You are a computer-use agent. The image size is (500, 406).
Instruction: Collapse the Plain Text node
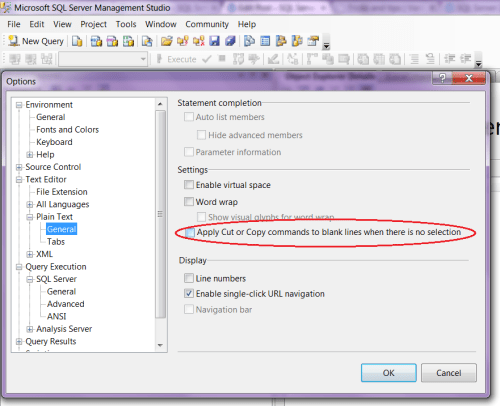pos(30,217)
